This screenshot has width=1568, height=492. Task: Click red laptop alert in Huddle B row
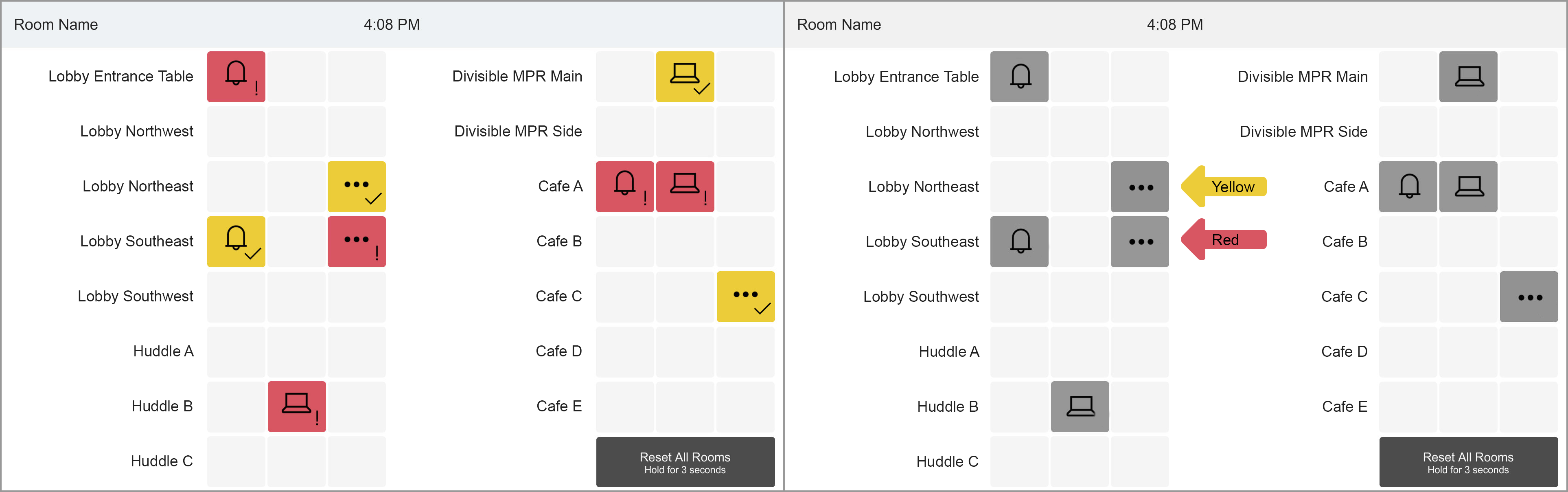297,407
